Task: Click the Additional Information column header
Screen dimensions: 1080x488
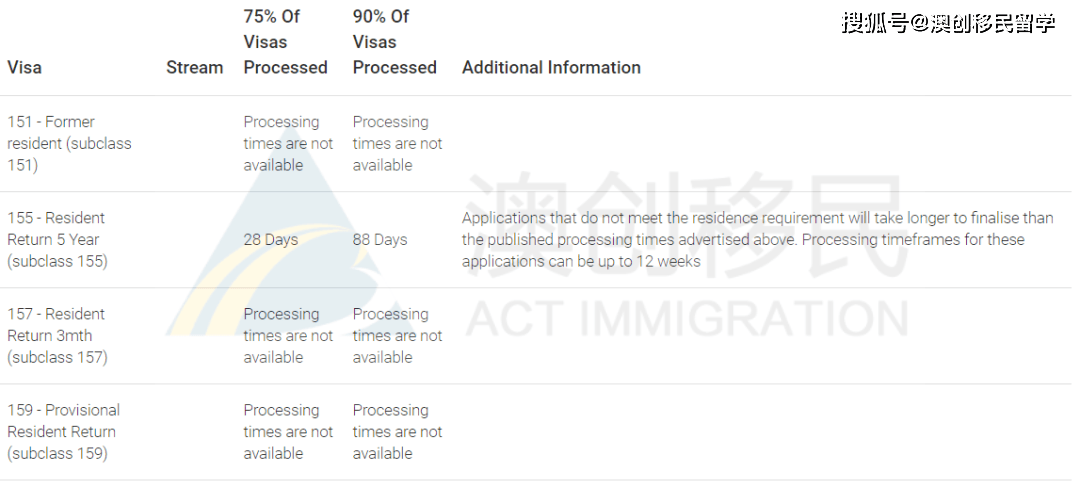Action: pyautogui.click(x=551, y=67)
